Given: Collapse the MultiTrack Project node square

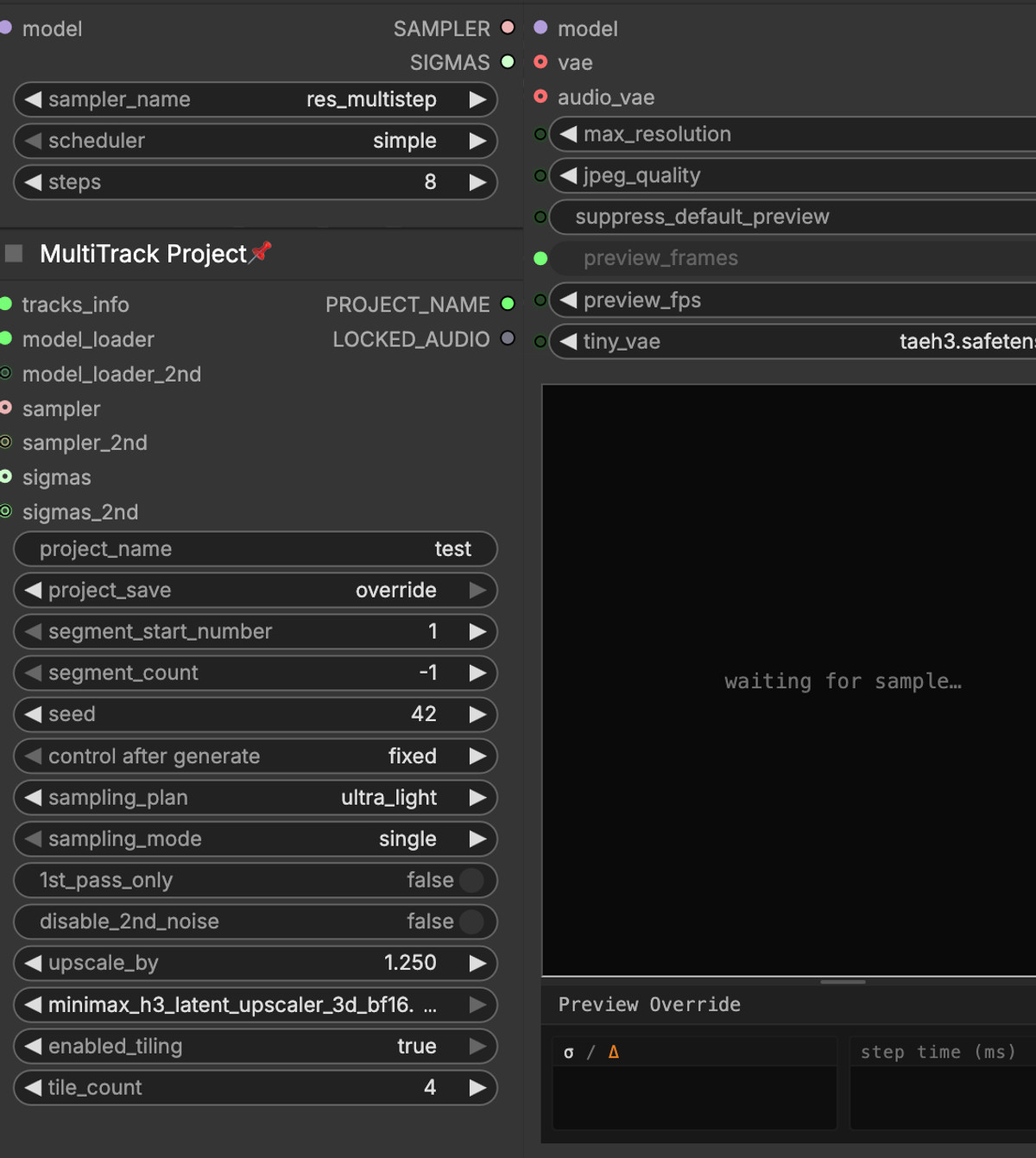Looking at the screenshot, I should [x=14, y=253].
